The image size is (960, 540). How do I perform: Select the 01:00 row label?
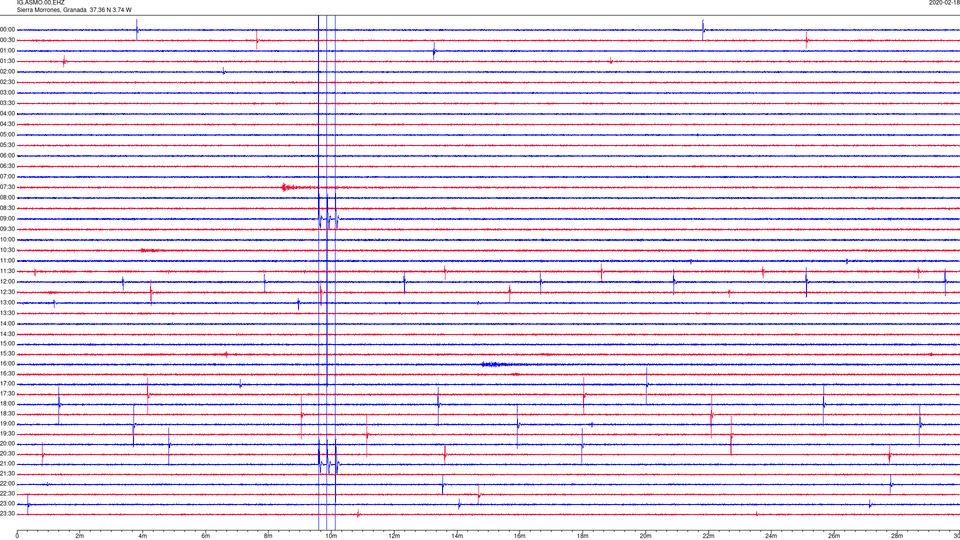coord(8,51)
